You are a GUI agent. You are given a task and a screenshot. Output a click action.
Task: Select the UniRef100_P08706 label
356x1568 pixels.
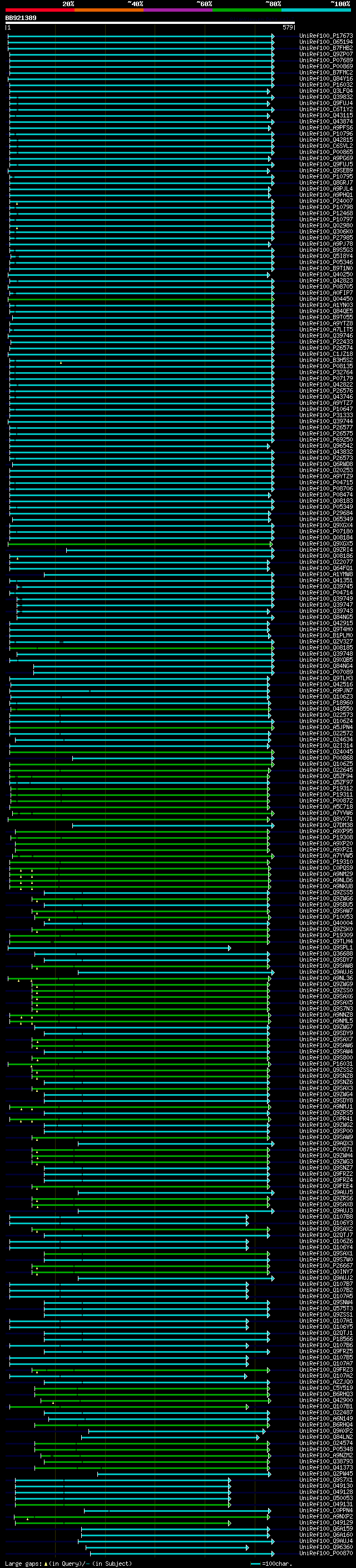[x=326, y=489]
